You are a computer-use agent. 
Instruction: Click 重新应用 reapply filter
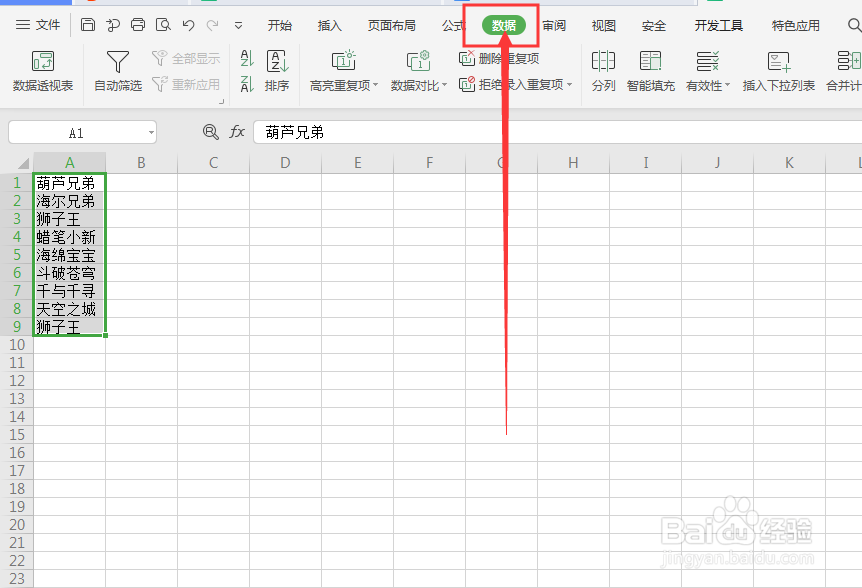coord(186,84)
